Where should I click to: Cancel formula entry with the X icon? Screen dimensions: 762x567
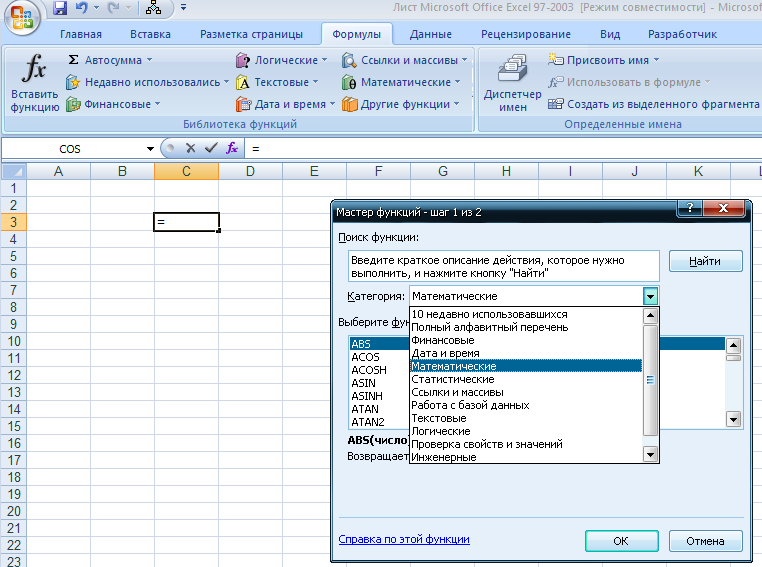[190, 148]
